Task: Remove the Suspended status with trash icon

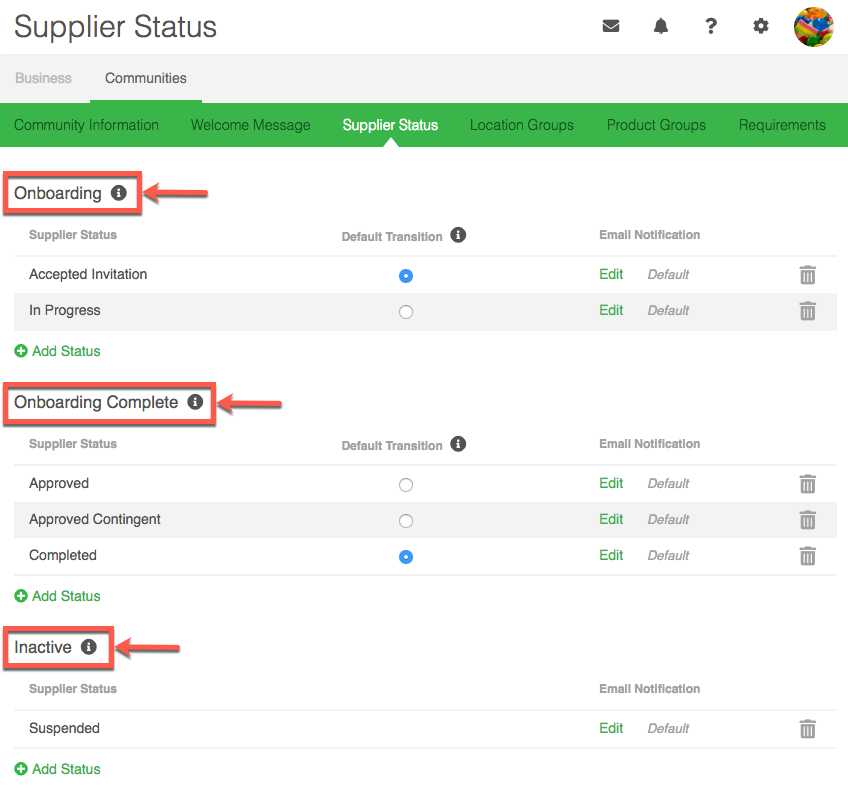Action: 808,729
